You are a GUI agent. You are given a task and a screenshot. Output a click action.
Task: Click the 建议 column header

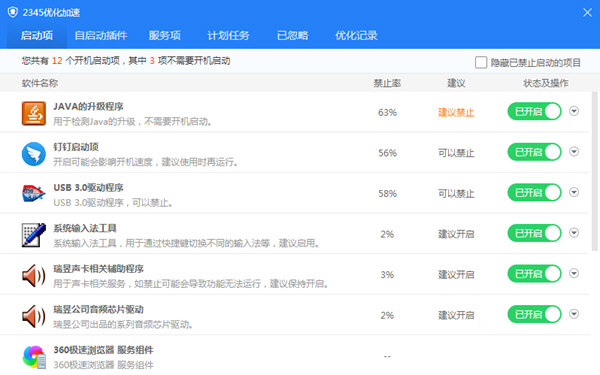[456, 83]
